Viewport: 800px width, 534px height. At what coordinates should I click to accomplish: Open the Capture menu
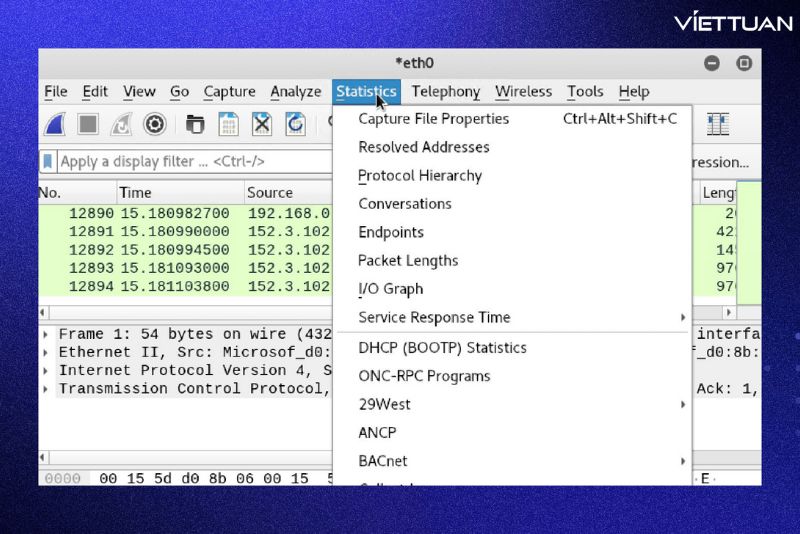229,91
